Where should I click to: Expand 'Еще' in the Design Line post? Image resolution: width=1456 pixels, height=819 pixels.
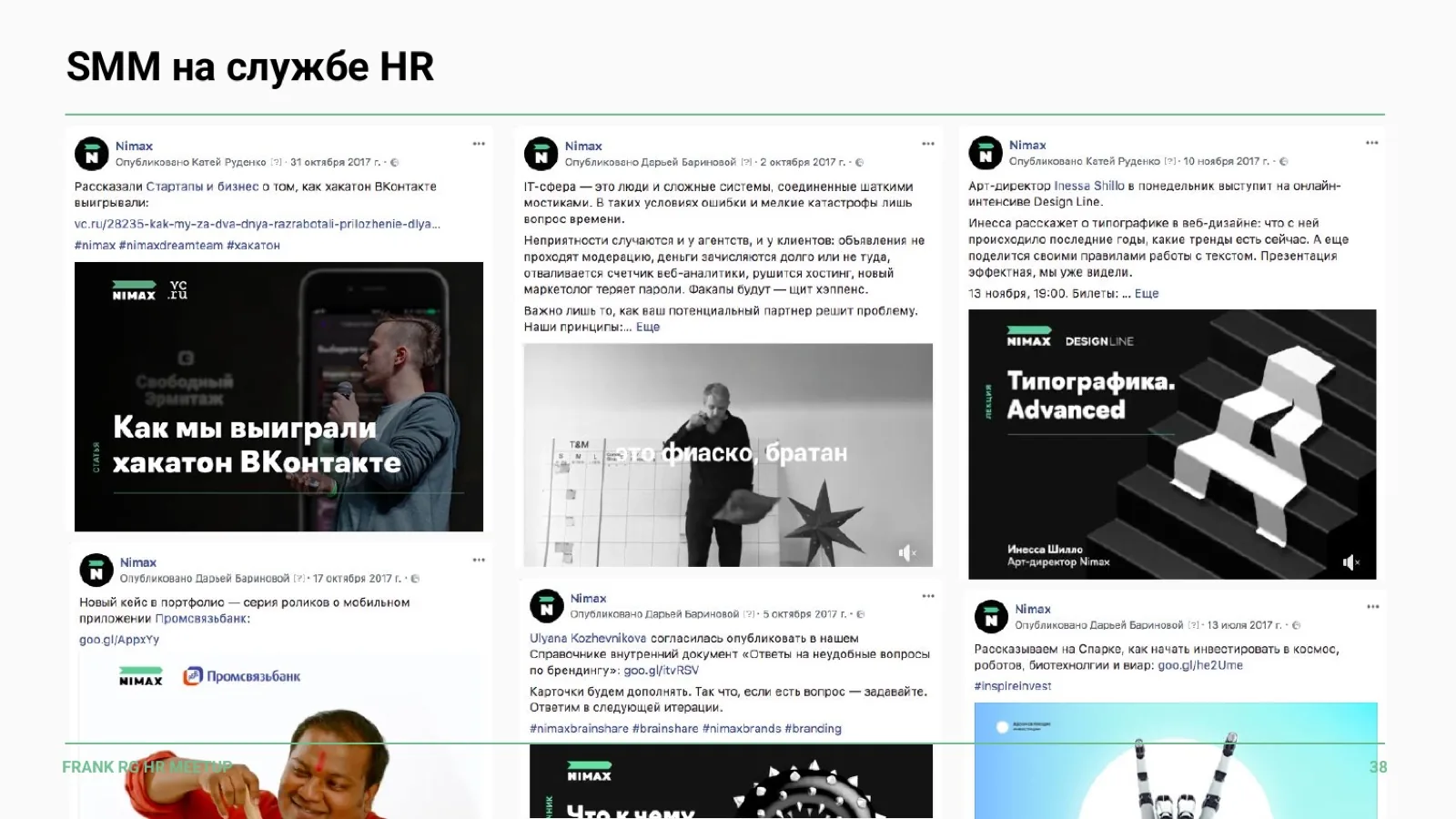[1147, 293]
